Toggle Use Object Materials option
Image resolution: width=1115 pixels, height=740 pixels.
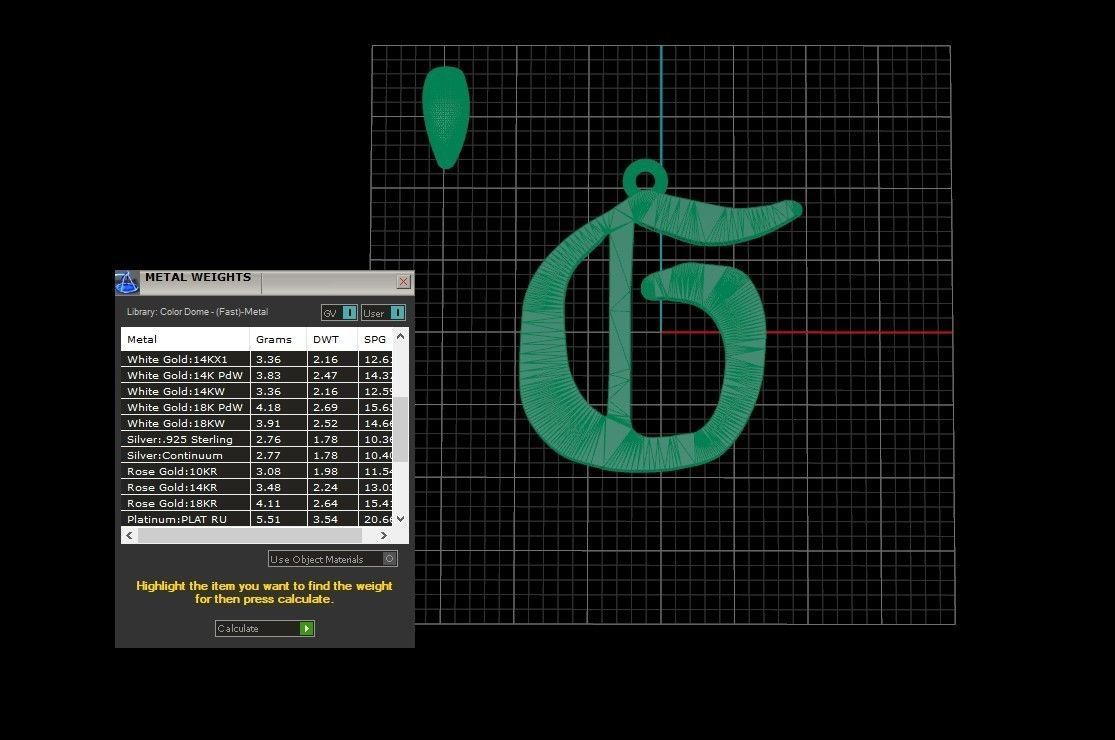coord(332,559)
